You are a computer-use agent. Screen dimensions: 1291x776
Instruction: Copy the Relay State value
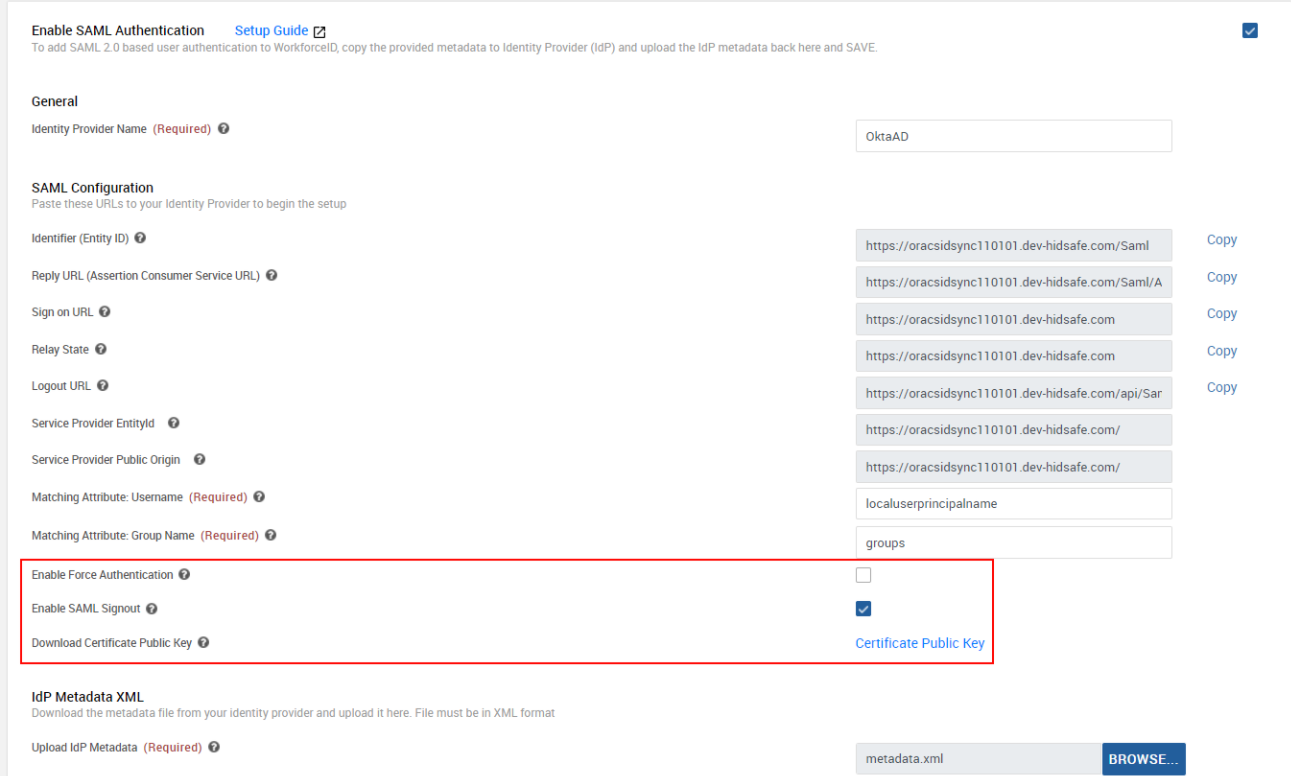[x=1222, y=351]
